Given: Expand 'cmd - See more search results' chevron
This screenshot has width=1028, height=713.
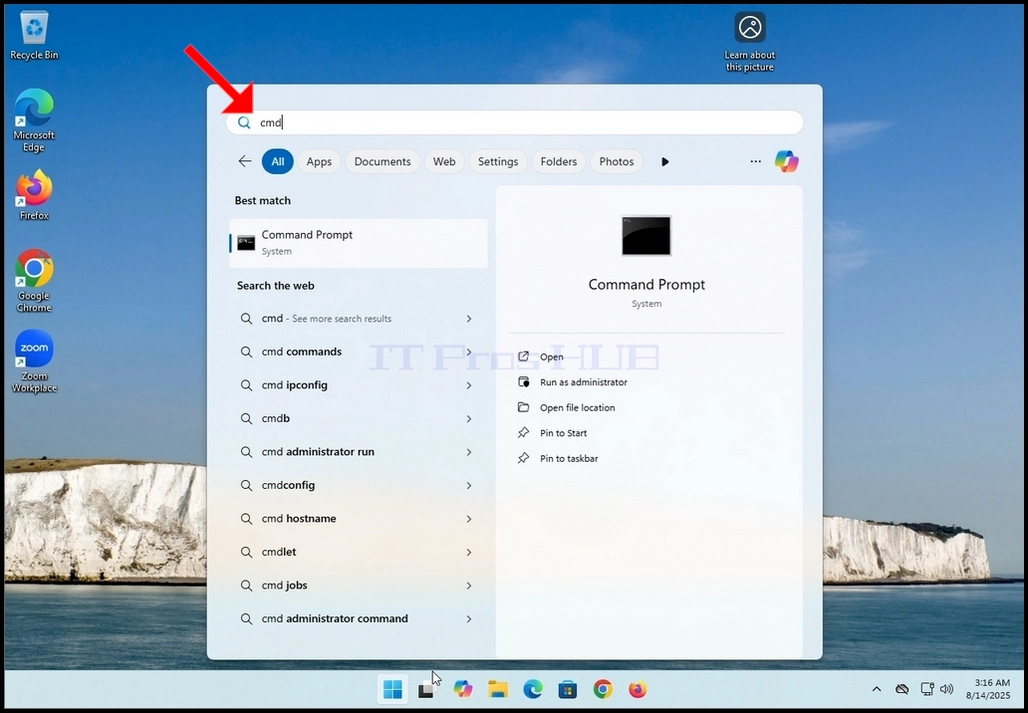Looking at the screenshot, I should [x=469, y=318].
